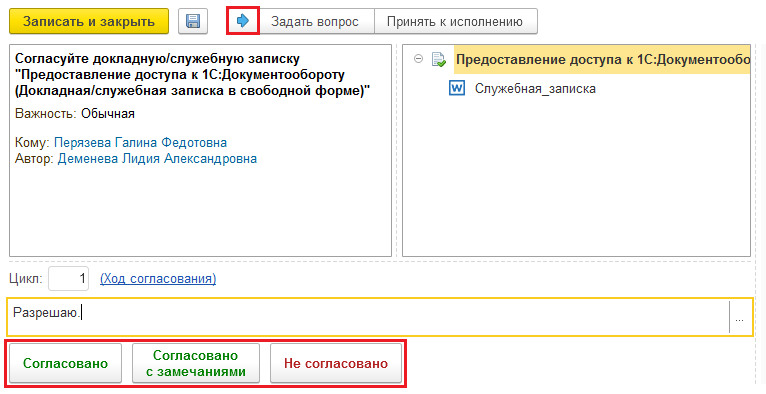Click the red Не согласовано button
The height and width of the screenshot is (394, 766).
click(336, 363)
